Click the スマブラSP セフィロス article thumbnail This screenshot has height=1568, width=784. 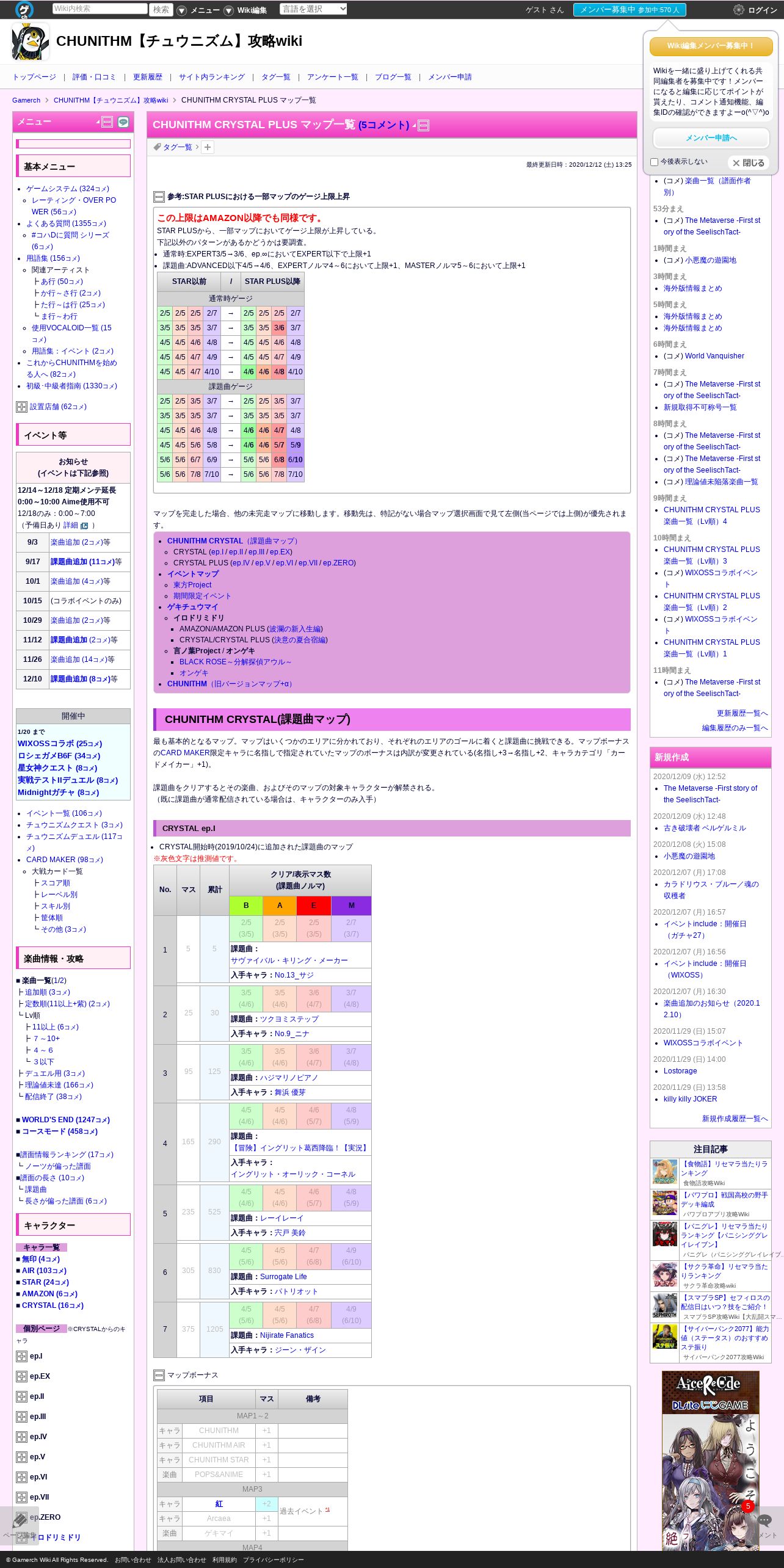click(x=665, y=1306)
